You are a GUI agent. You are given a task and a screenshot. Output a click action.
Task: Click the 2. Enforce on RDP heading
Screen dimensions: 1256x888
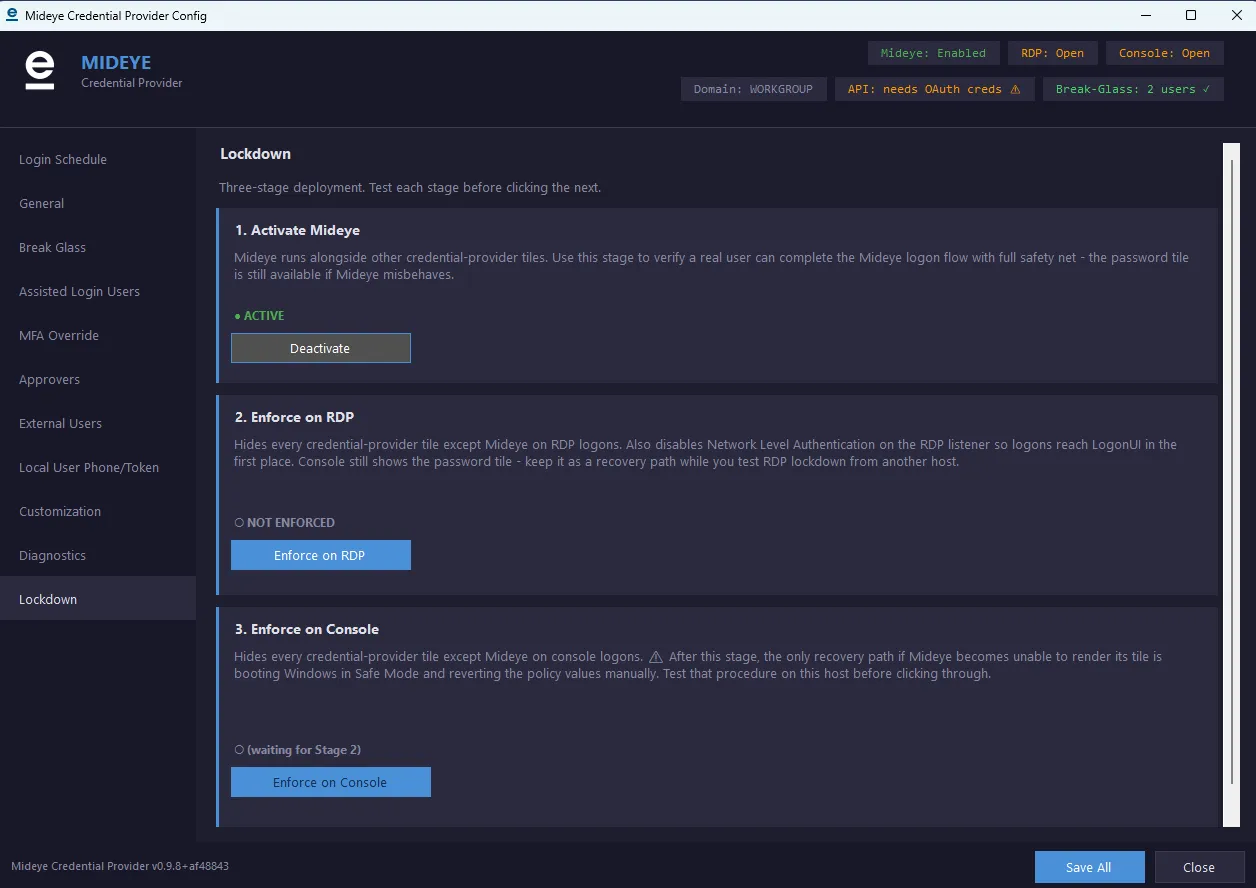click(x=294, y=417)
